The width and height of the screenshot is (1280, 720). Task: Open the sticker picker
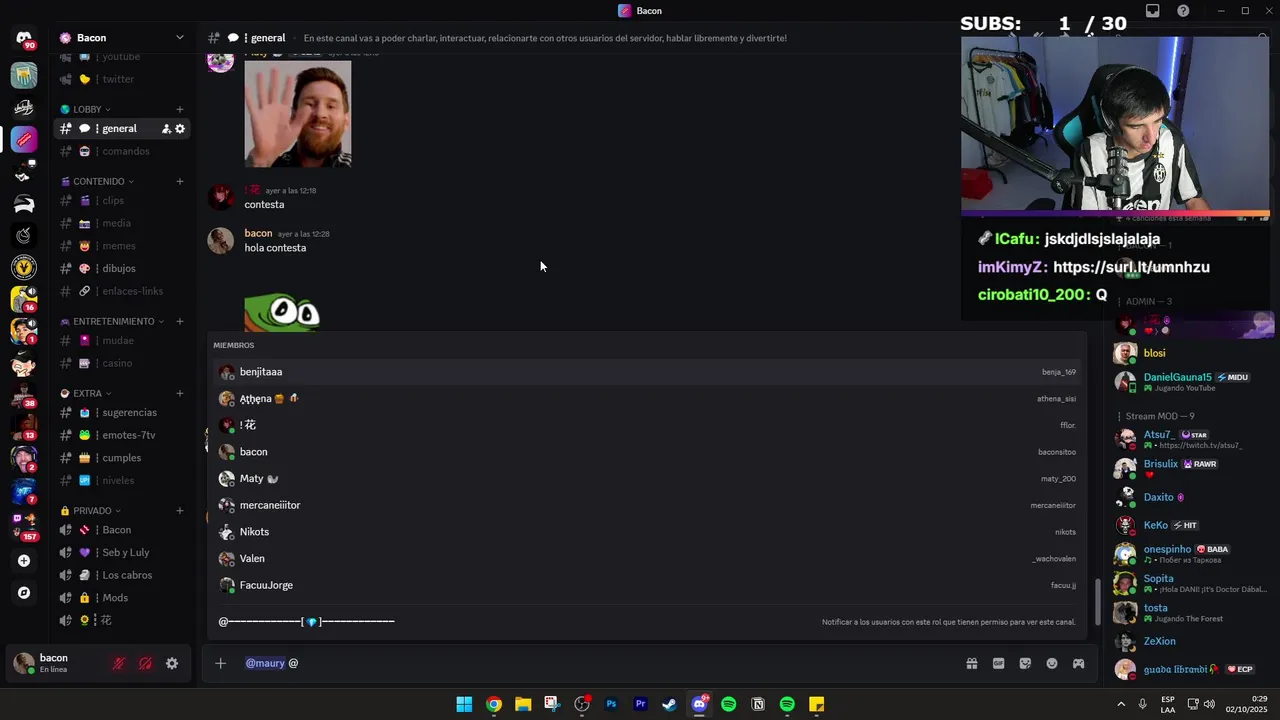point(1025,663)
